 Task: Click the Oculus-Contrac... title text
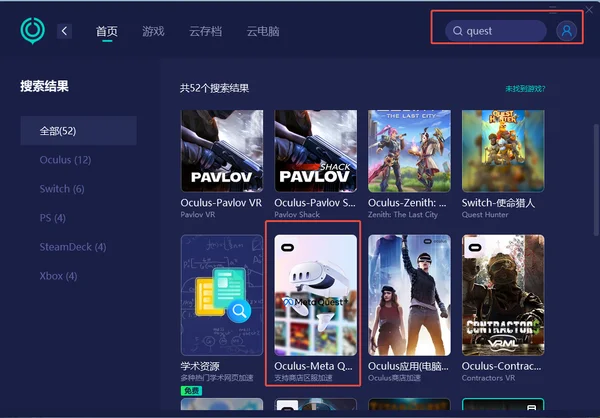502,366
